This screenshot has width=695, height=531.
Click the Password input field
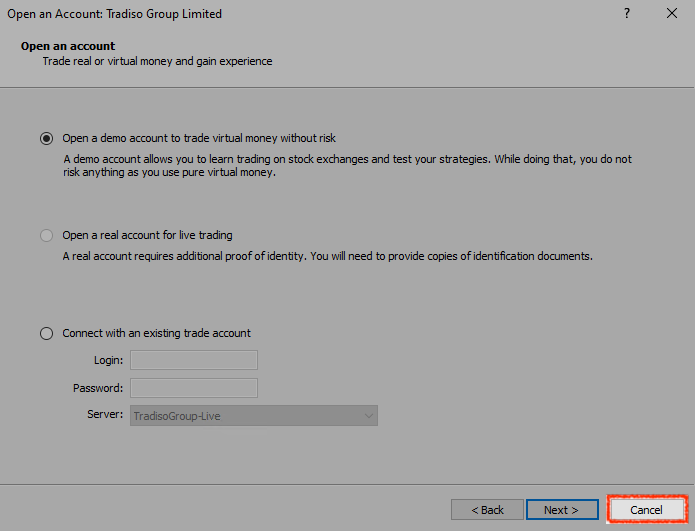click(x=194, y=388)
